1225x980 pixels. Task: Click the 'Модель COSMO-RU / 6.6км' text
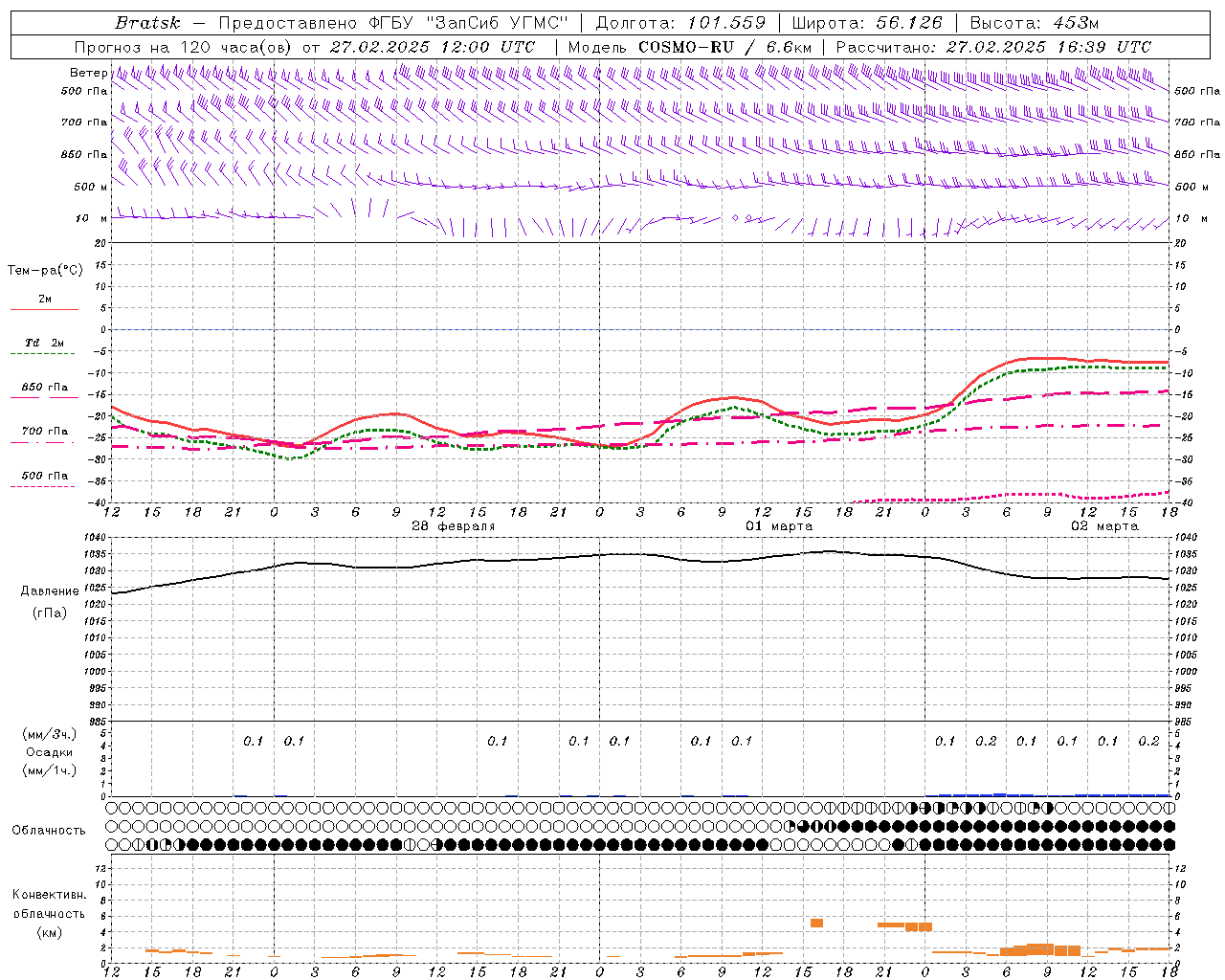tap(690, 47)
